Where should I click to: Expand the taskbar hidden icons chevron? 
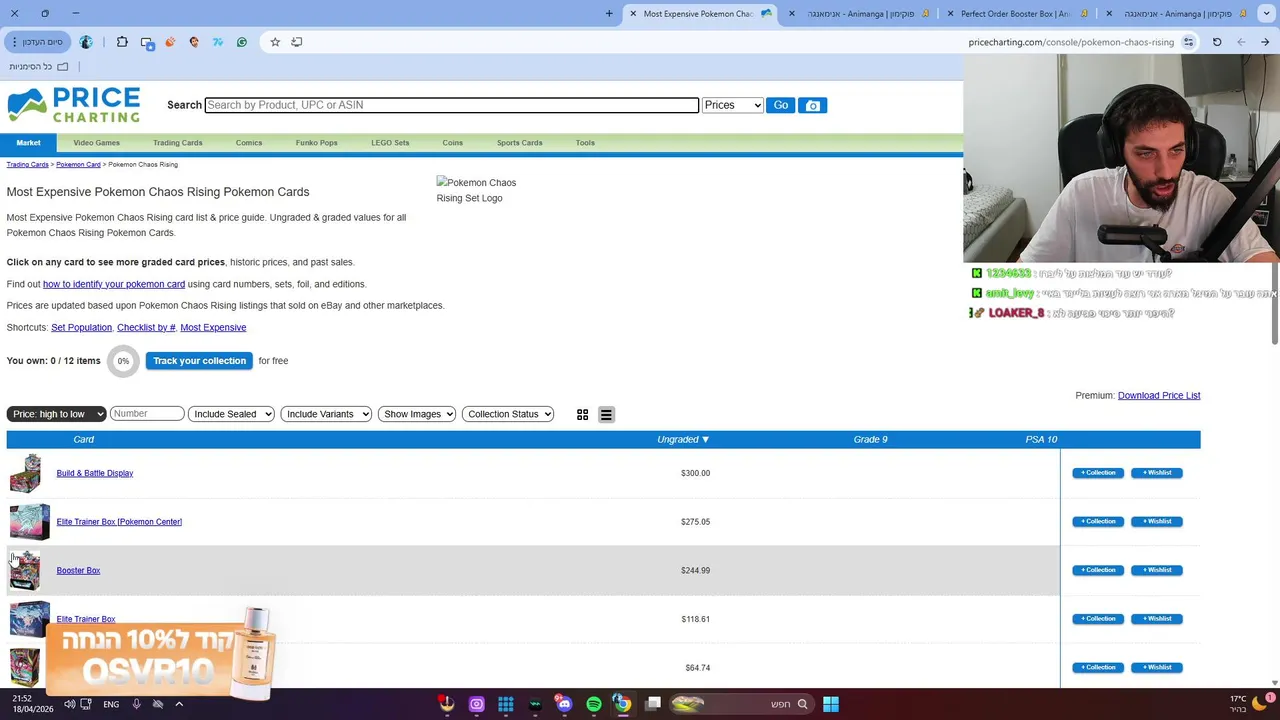coord(179,704)
